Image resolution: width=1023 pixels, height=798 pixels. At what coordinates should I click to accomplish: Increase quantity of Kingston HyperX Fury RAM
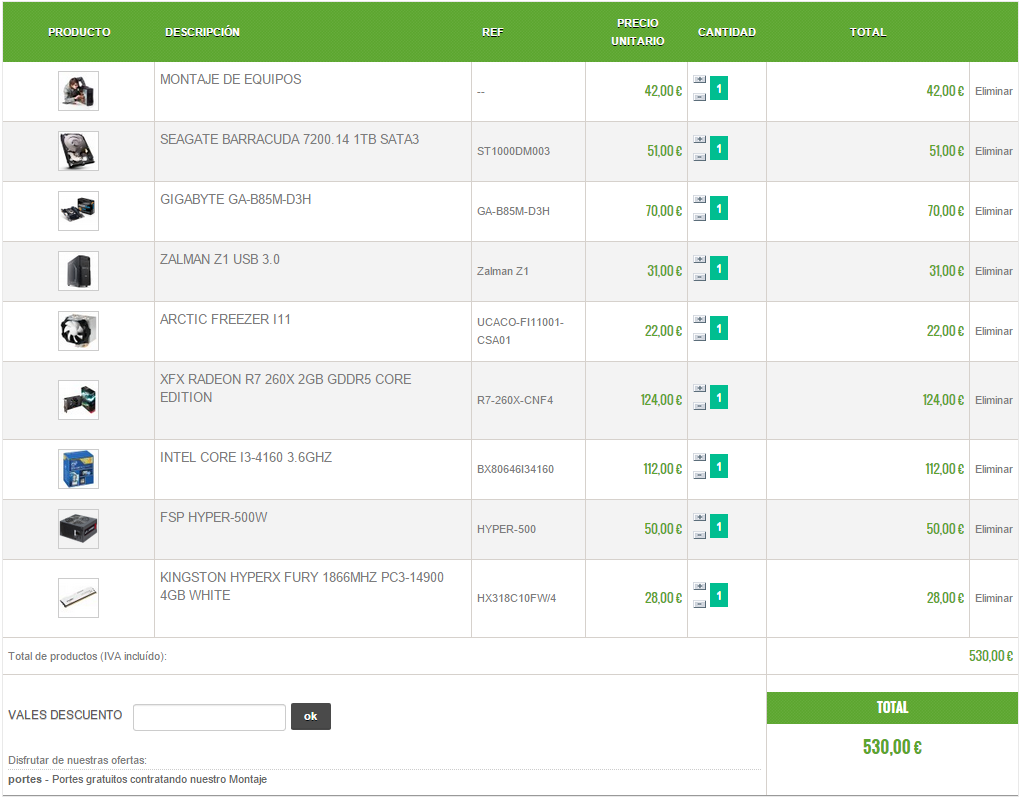[699, 587]
